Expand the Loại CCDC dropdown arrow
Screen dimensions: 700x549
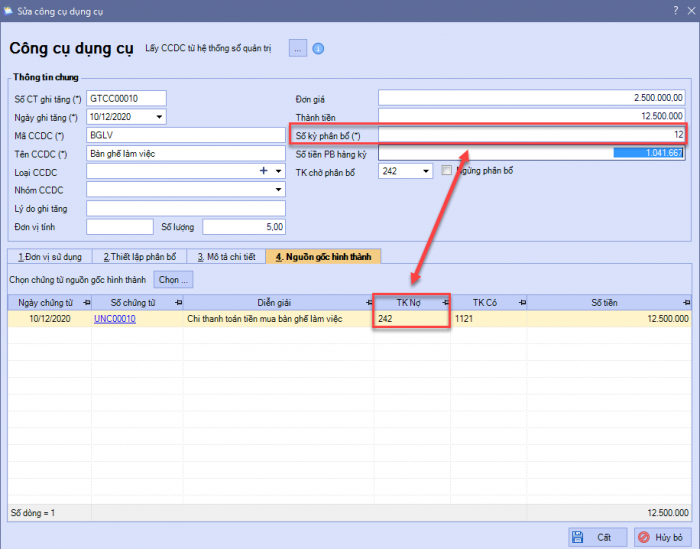point(279,171)
